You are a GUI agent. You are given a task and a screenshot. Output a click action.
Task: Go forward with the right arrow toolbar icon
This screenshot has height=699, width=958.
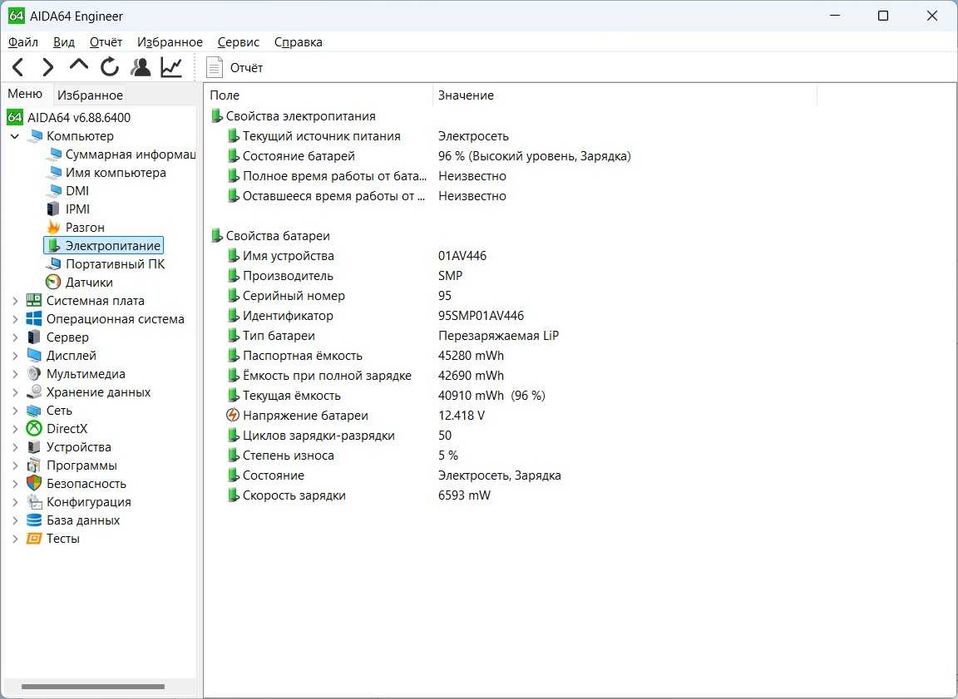click(x=48, y=67)
